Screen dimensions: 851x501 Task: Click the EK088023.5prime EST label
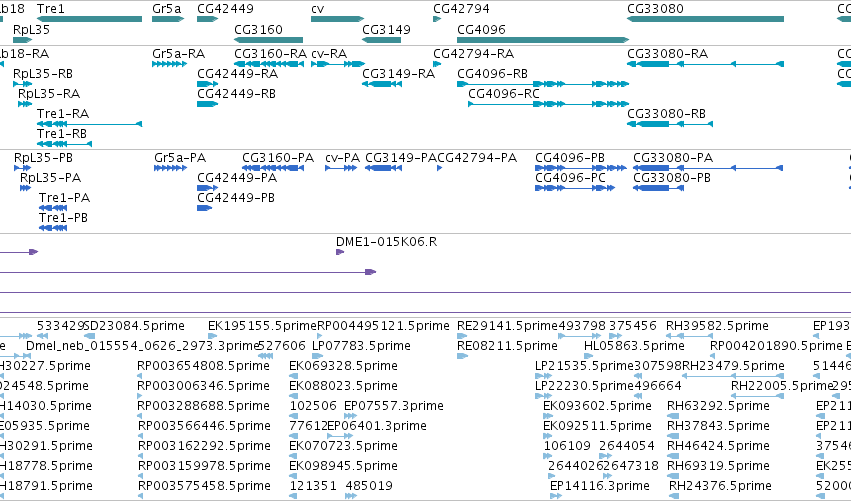coord(344,386)
